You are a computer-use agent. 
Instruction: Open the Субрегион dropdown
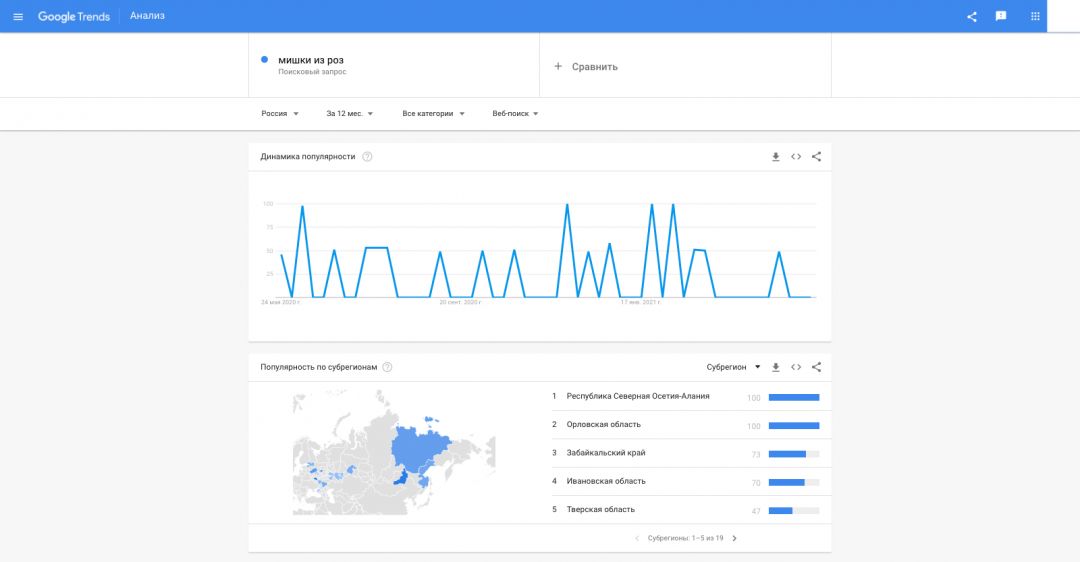pyautogui.click(x=733, y=367)
